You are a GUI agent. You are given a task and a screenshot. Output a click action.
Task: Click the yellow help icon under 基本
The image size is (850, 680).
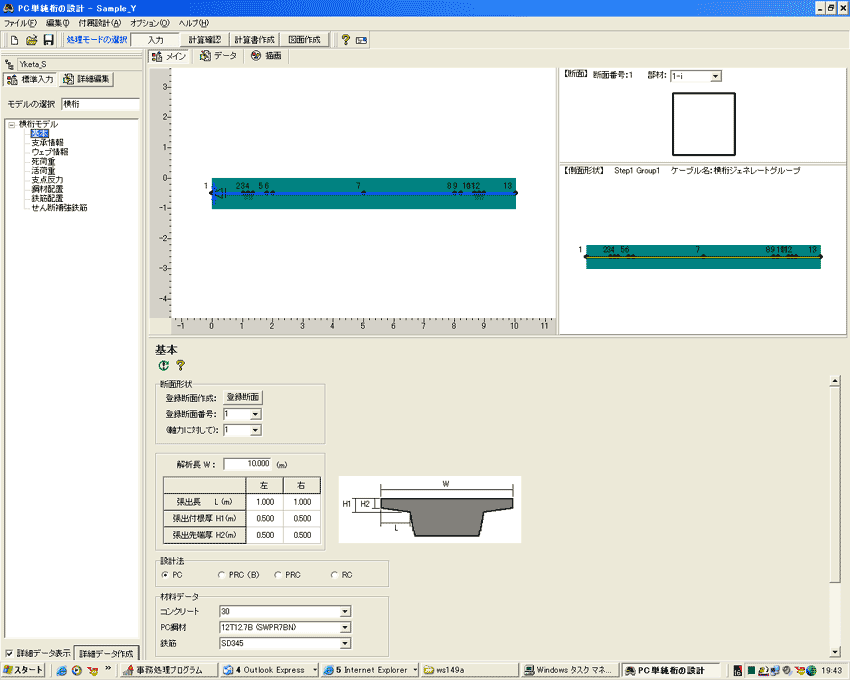[x=181, y=365]
